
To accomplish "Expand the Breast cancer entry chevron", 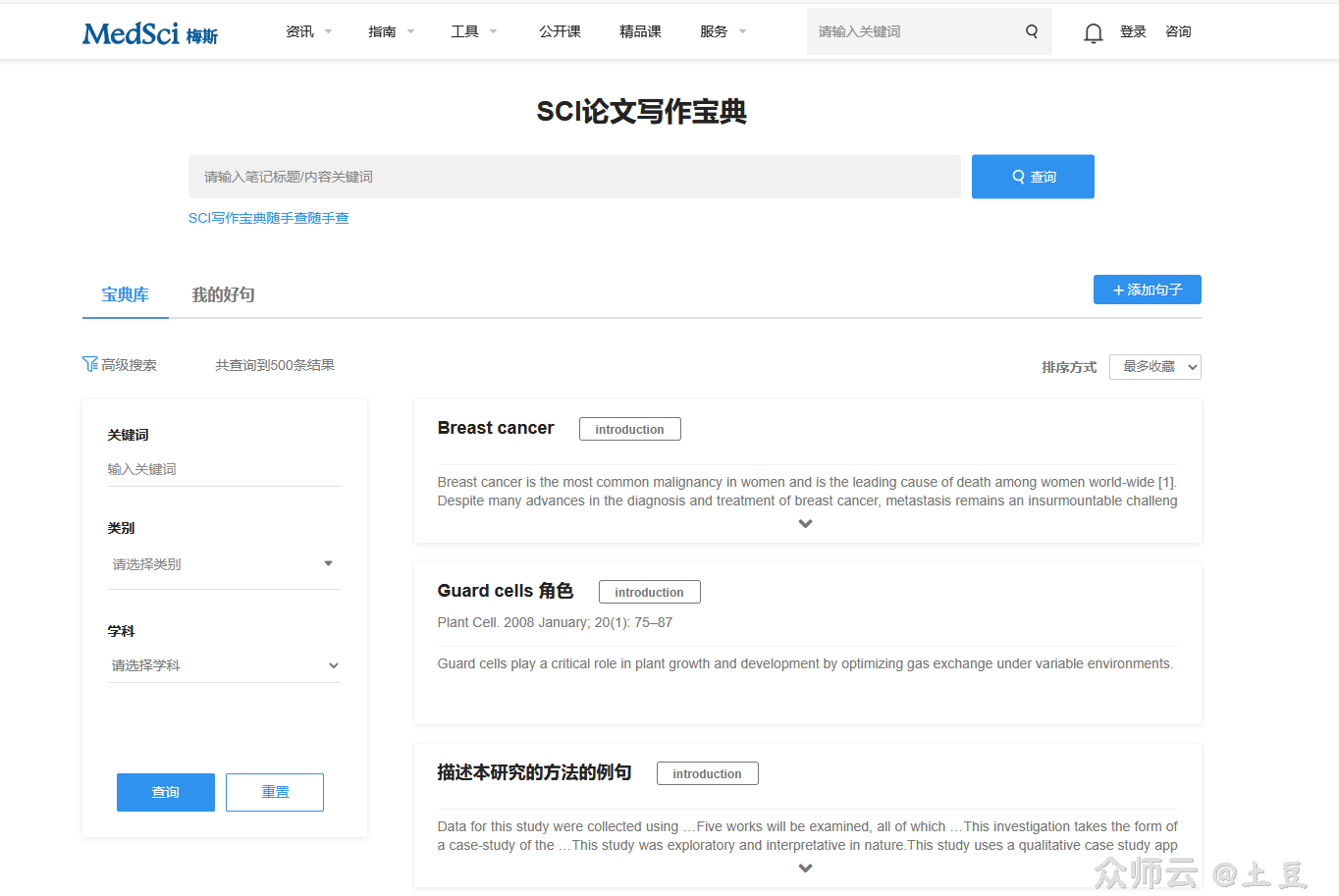I will point(805,524).
